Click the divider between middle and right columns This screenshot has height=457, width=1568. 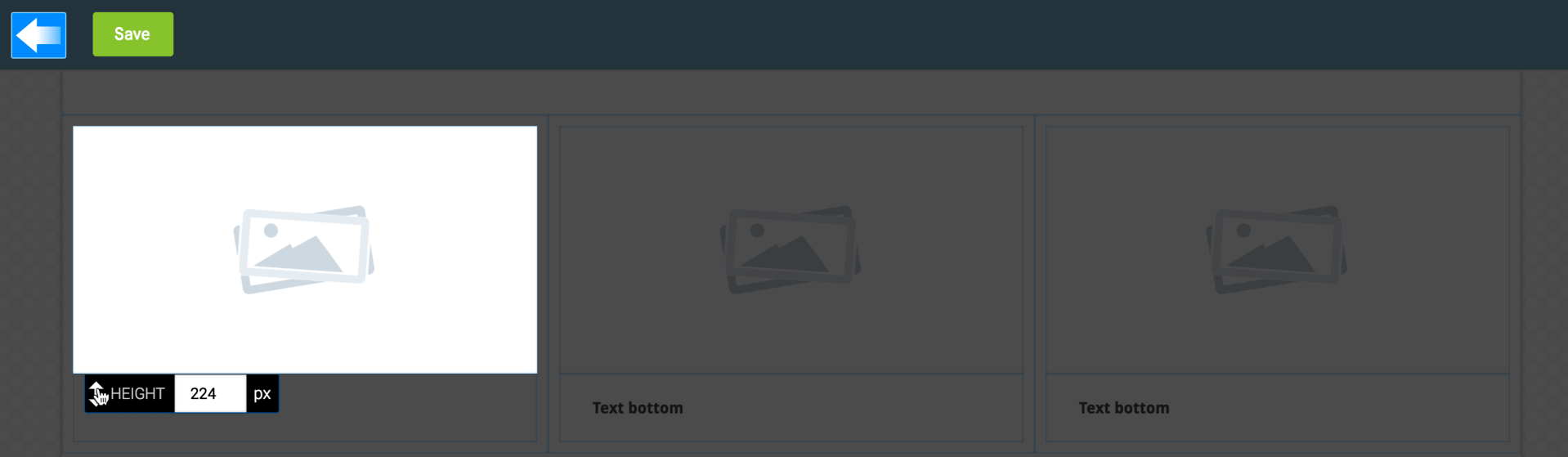[1034, 285]
